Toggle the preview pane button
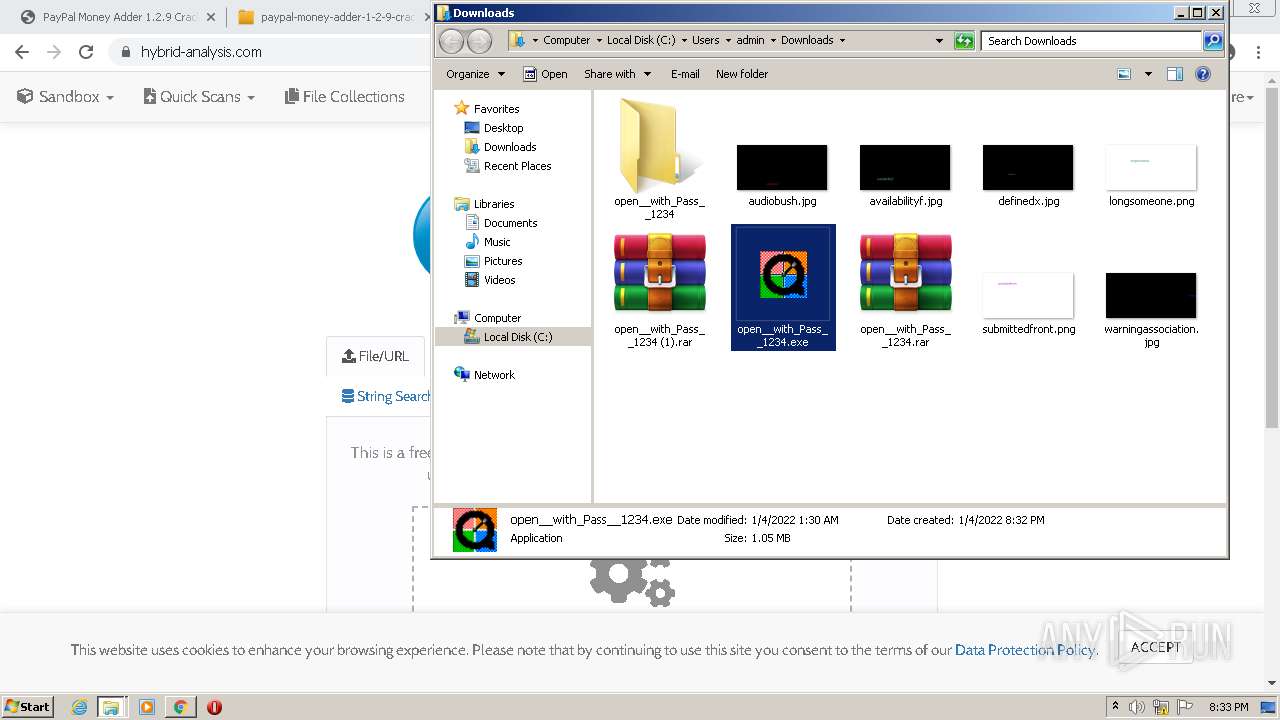 [x=1175, y=74]
